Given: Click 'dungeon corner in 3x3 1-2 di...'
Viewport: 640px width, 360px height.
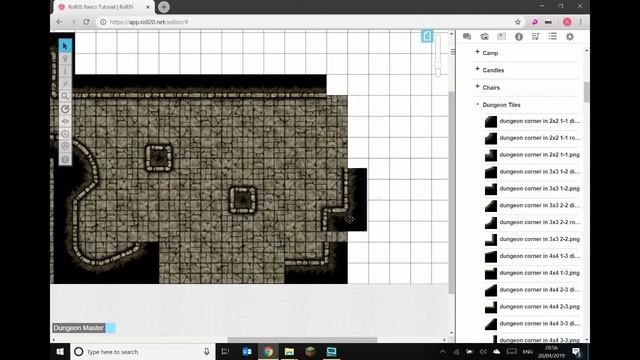Looking at the screenshot, I should (540, 172).
